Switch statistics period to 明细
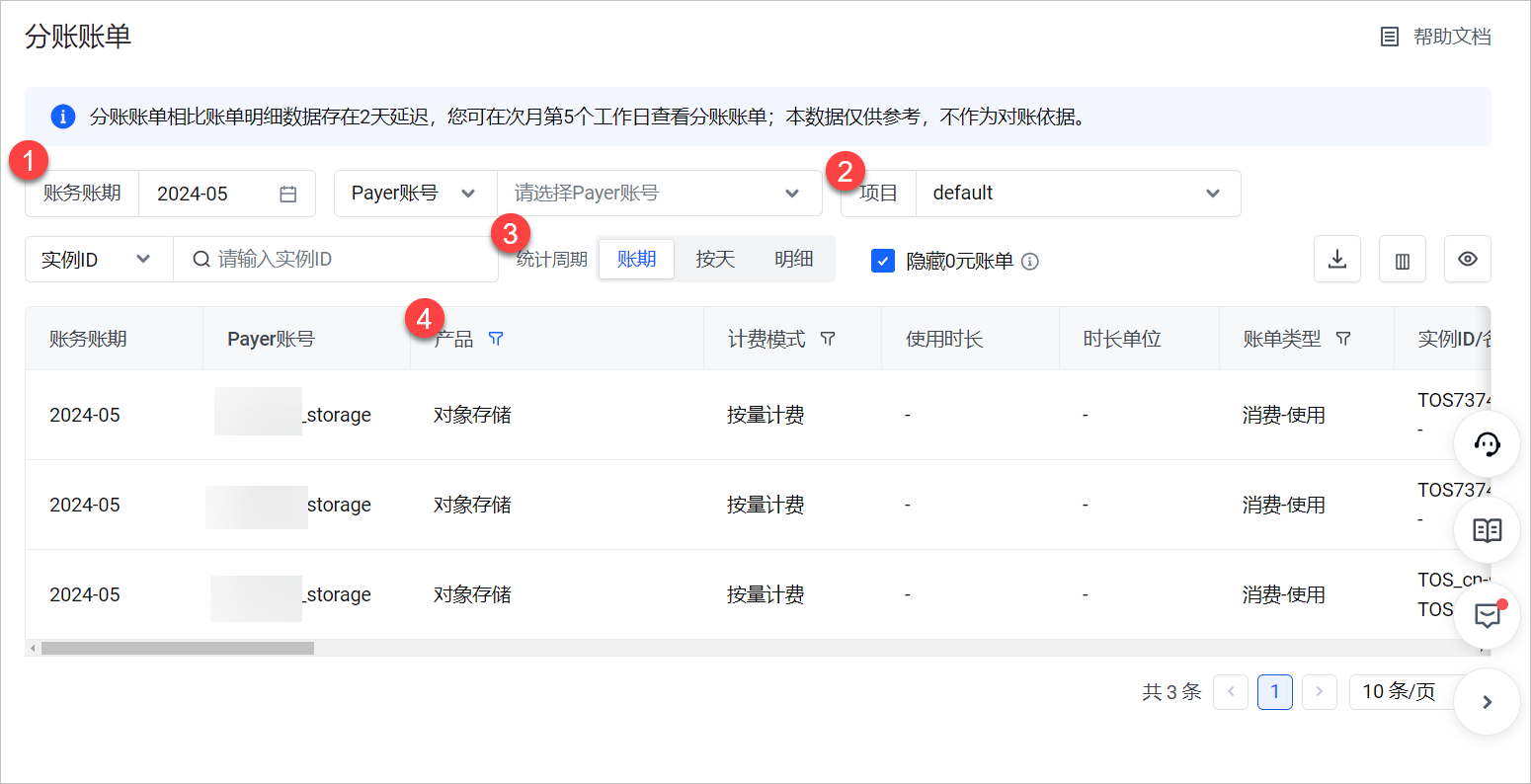This screenshot has width=1531, height=784. coord(794,259)
